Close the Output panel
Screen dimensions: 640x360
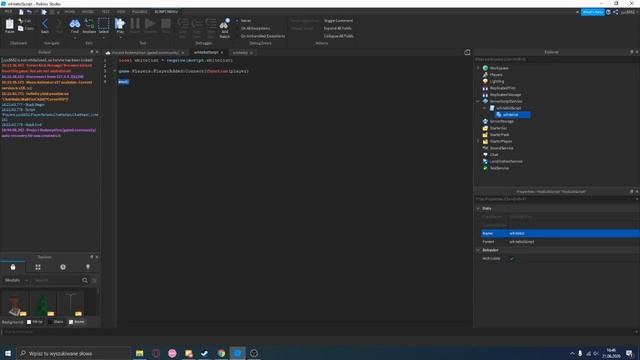pyautogui.click(x=97, y=52)
